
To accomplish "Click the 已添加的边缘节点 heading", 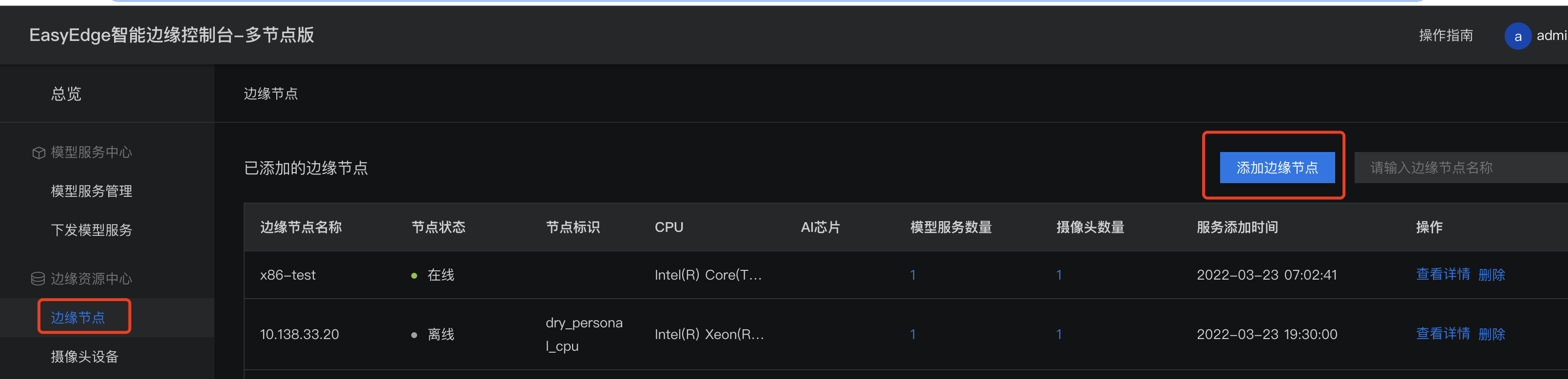I will [x=306, y=168].
